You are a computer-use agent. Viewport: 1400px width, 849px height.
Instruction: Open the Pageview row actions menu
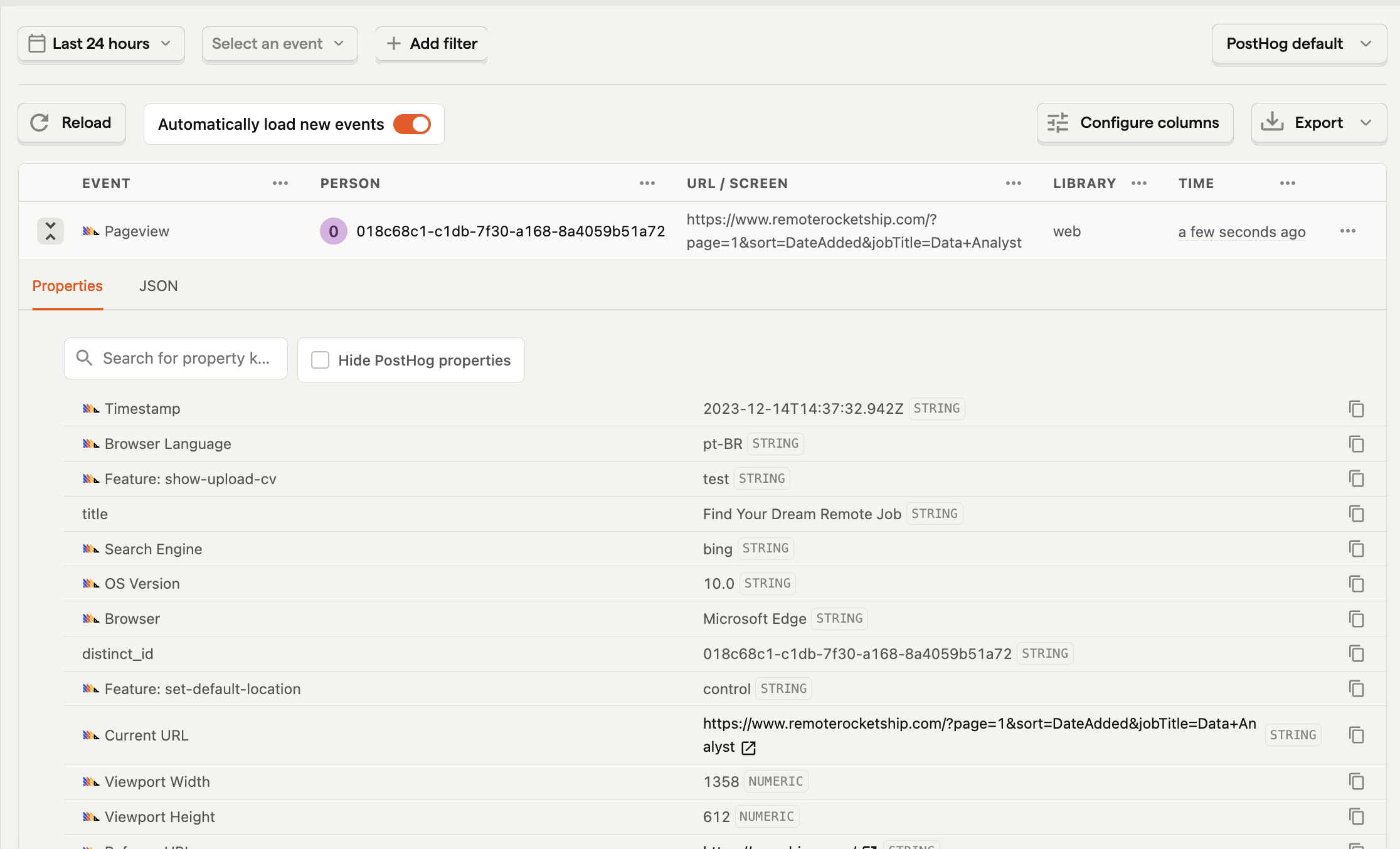pos(1348,231)
